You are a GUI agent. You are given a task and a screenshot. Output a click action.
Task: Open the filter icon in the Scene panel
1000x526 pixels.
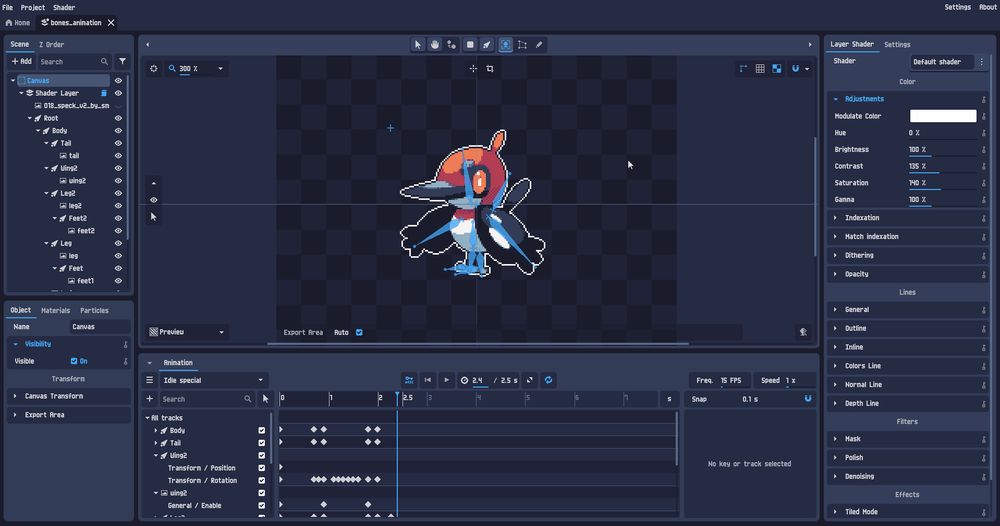[x=122, y=61]
